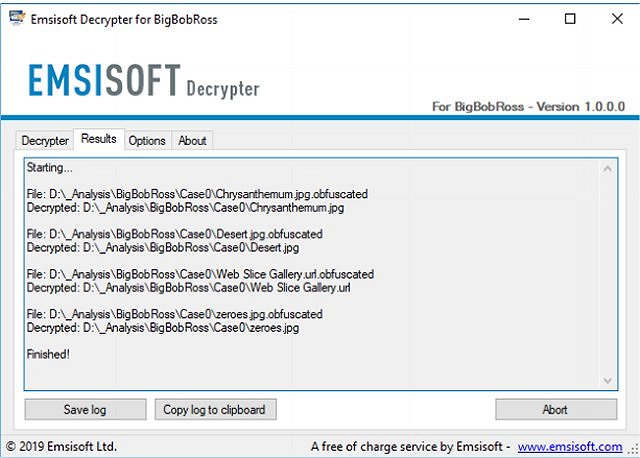Click the Decrypted line for Web Slice Gallery.url
This screenshot has width=640, height=458.
pyautogui.click(x=189, y=287)
